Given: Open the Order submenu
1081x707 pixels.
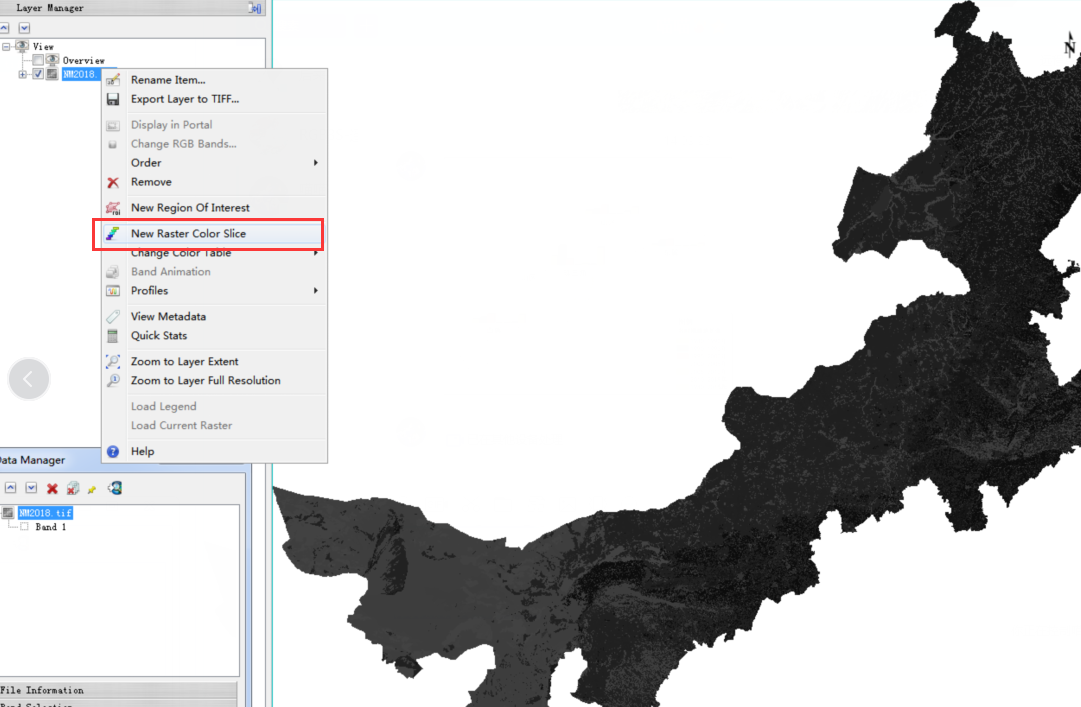Looking at the screenshot, I should (x=214, y=163).
